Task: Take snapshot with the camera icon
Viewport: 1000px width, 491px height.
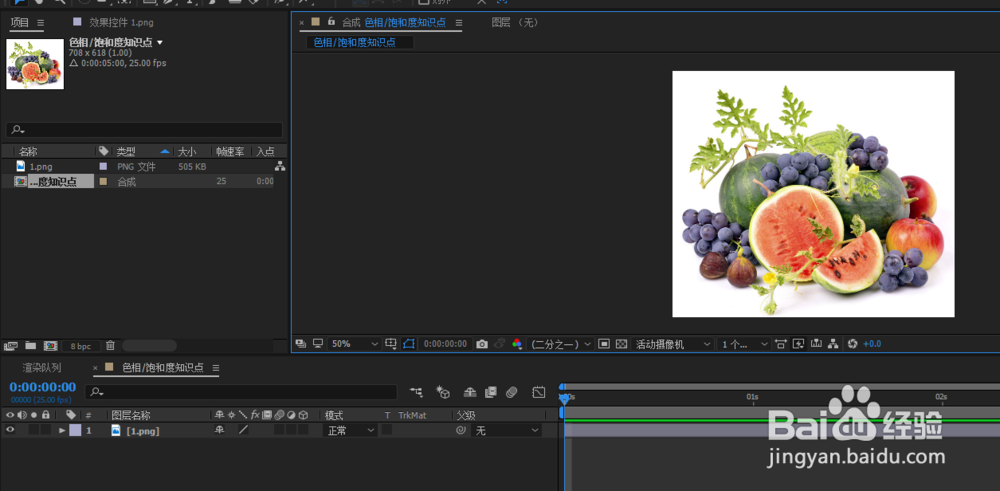Action: 482,344
